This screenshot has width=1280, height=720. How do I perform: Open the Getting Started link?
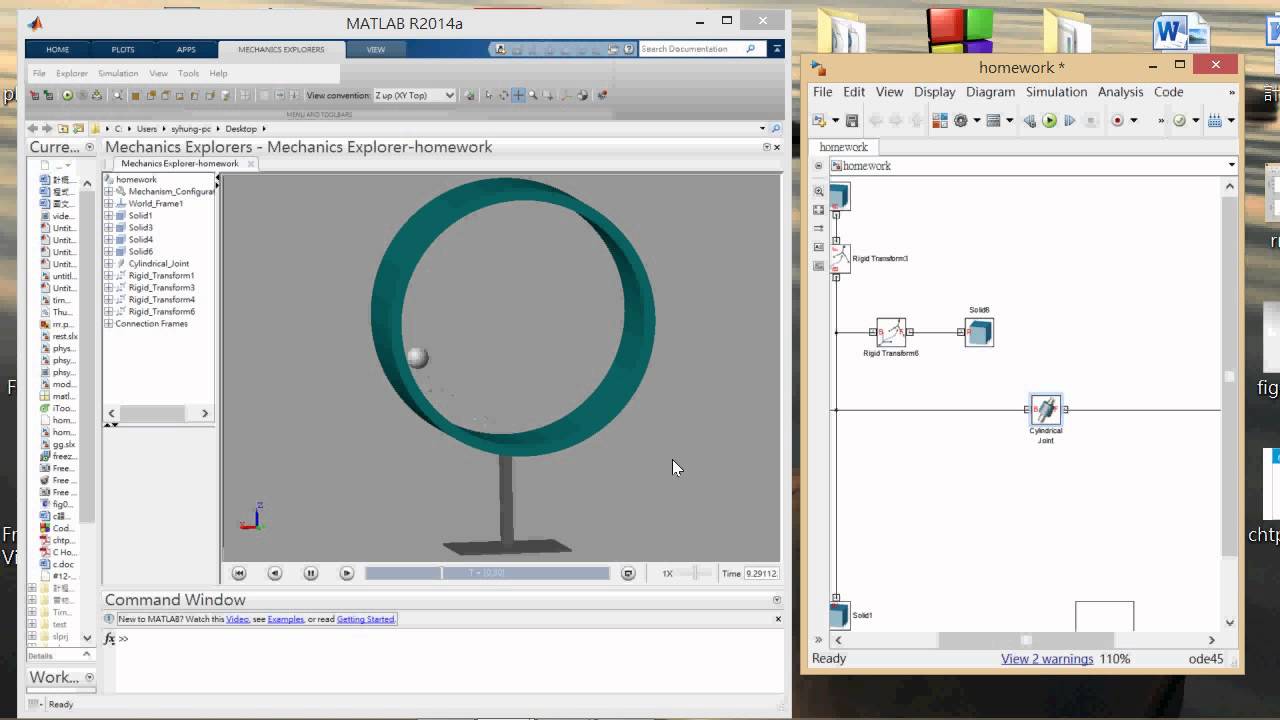coord(365,619)
